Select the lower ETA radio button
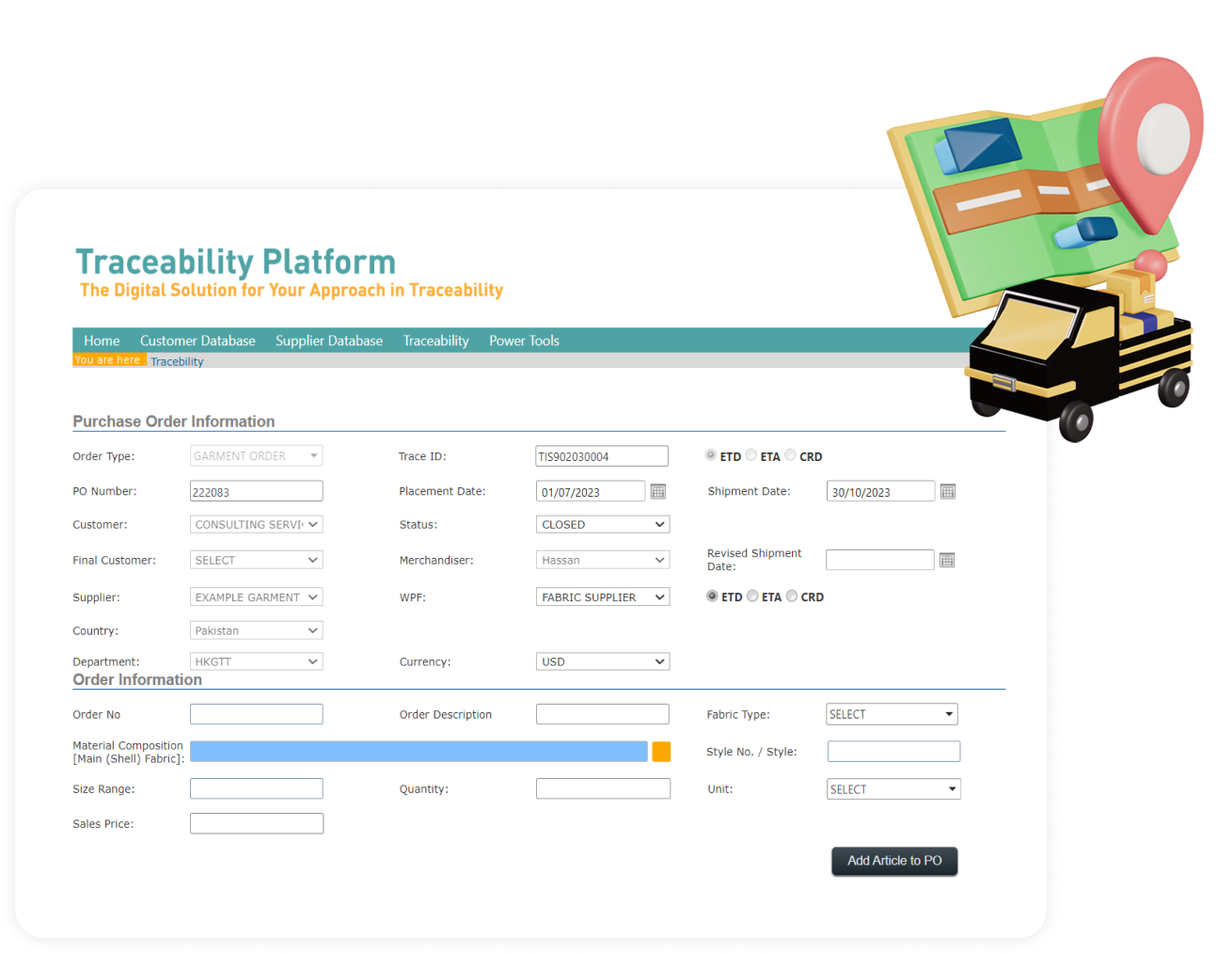The image size is (1232, 954). point(752,596)
